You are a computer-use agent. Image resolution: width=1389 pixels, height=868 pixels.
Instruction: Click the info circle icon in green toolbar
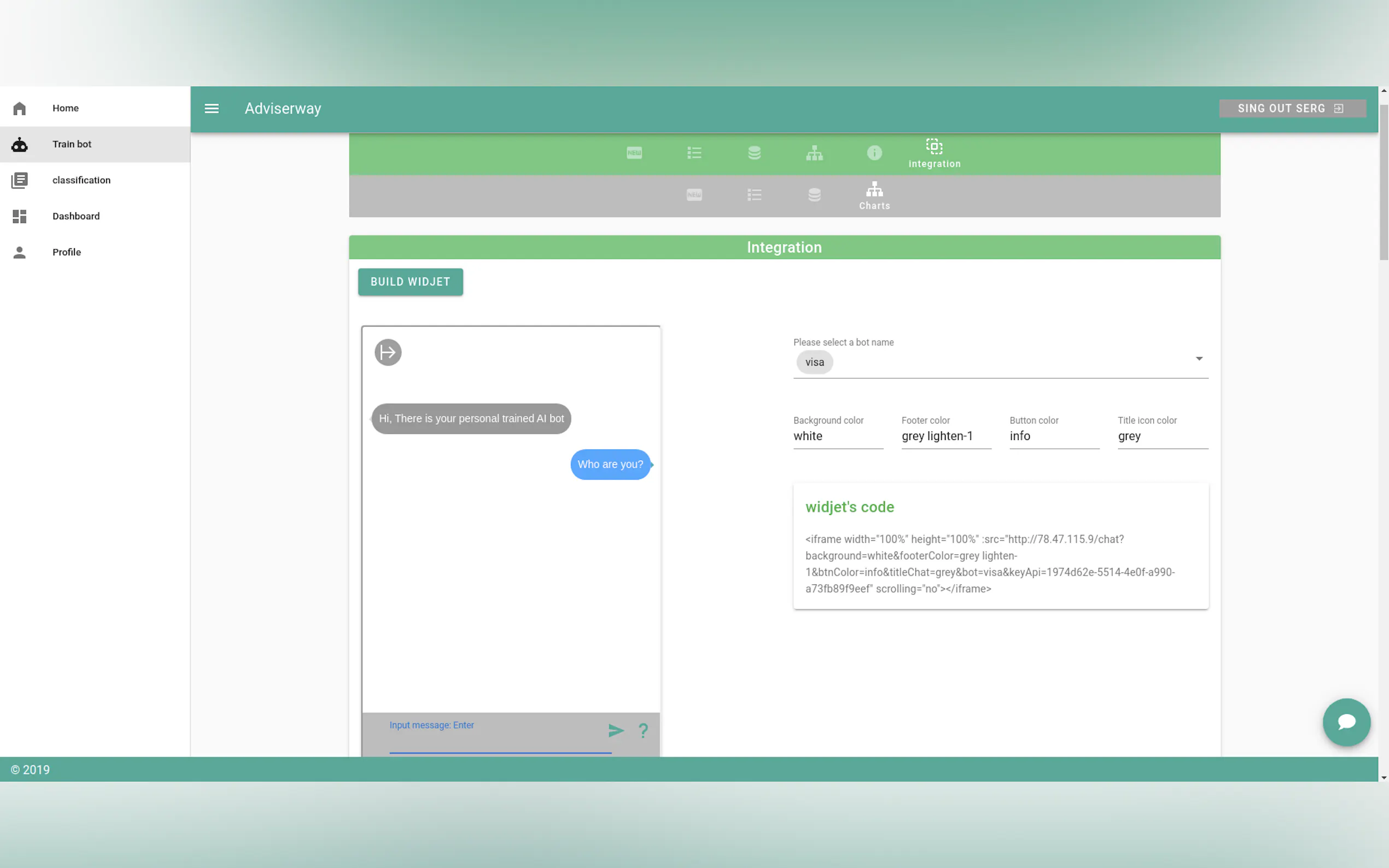874,153
